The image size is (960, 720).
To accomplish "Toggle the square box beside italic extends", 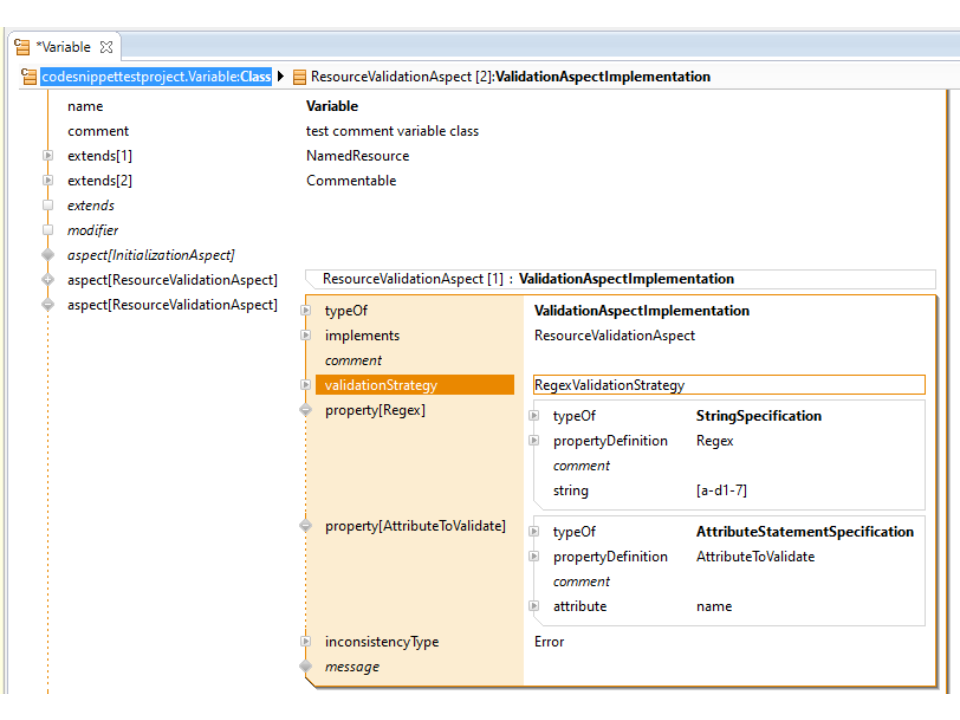I will tap(47, 206).
